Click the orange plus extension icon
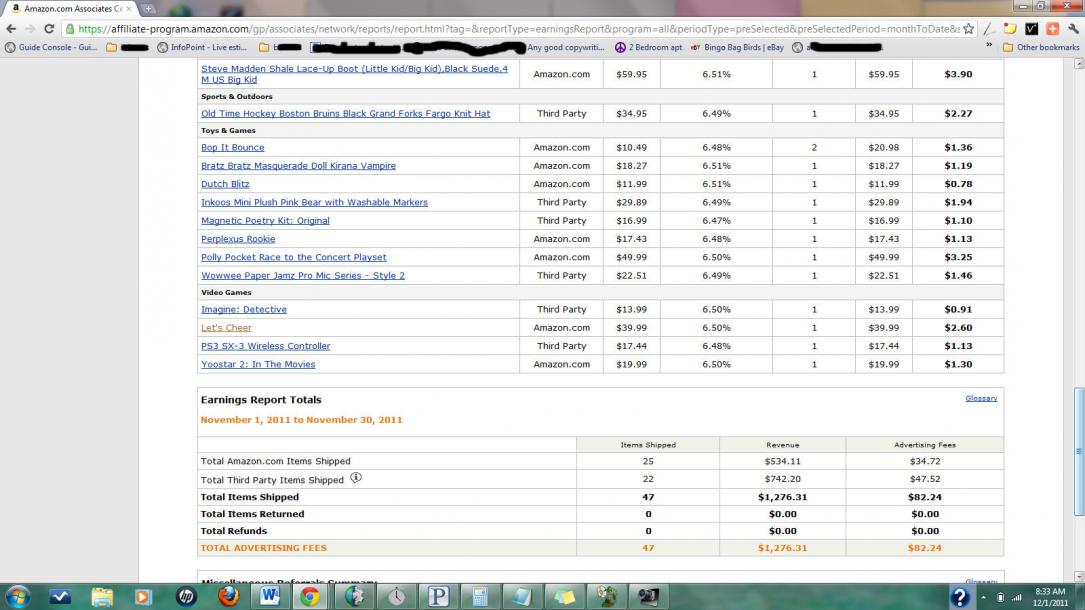The image size is (1085, 610). [1052, 29]
